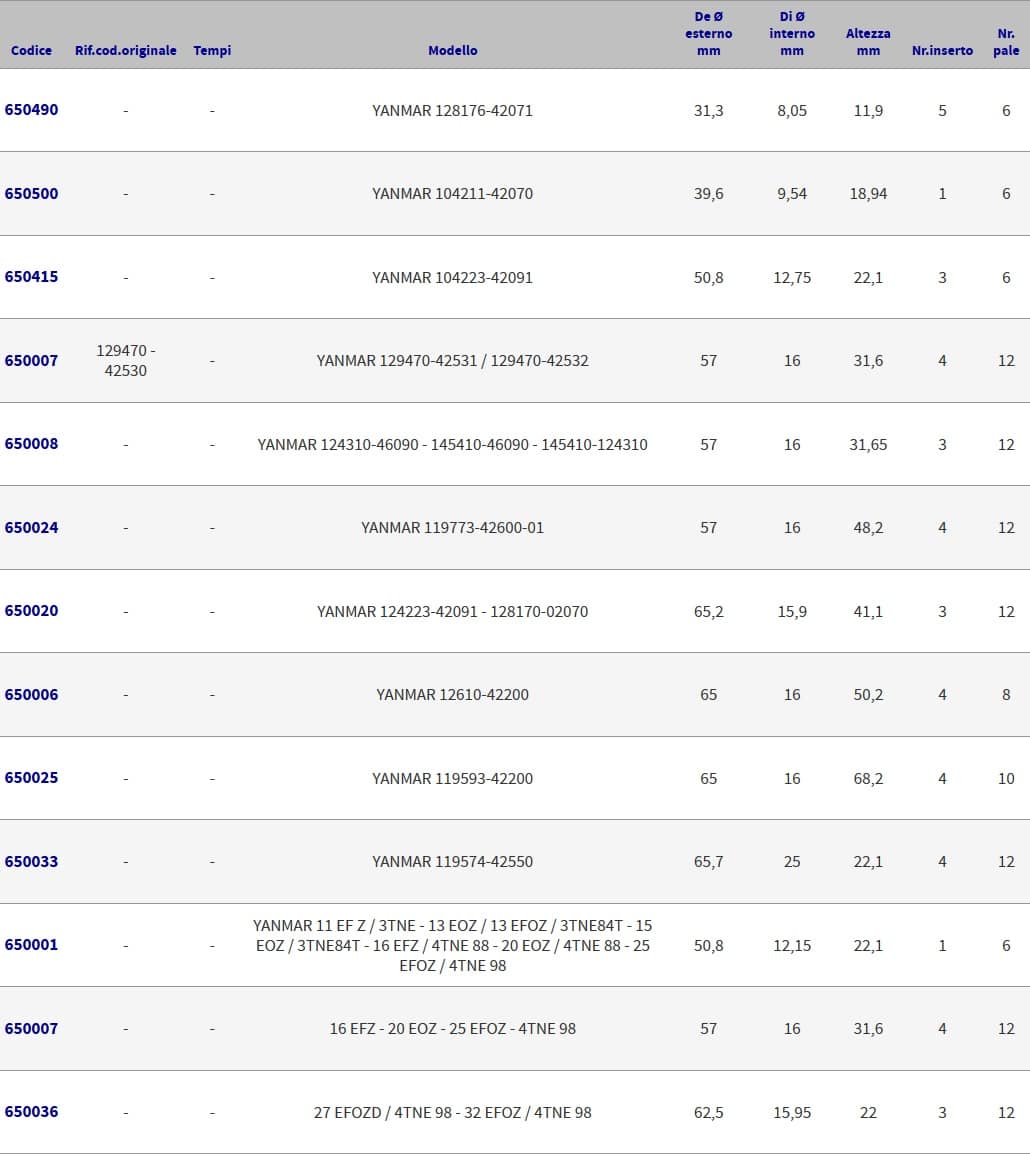1030x1154 pixels.
Task: Click the Codice column header
Action: point(32,50)
